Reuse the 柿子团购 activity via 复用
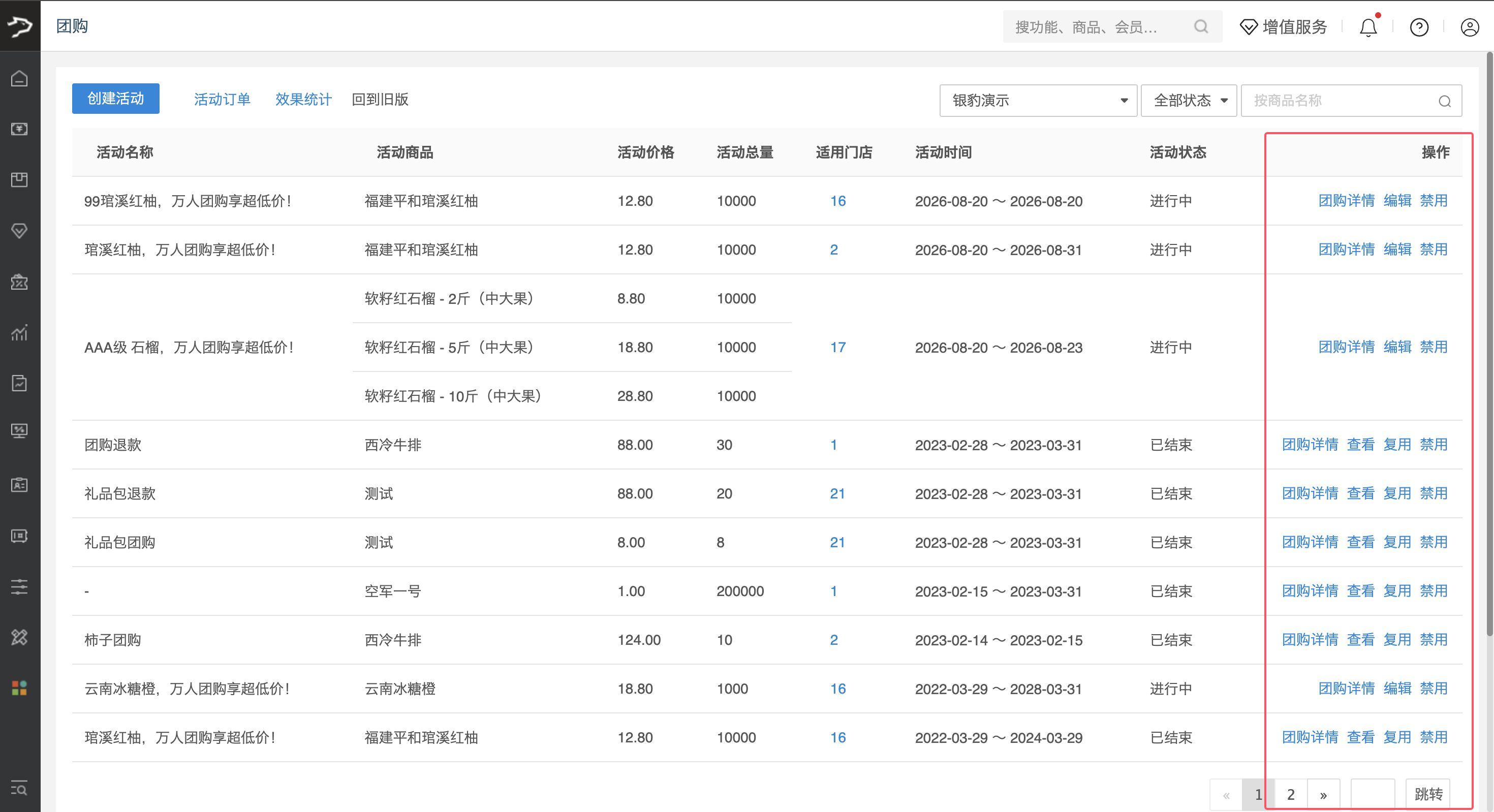 pos(1397,639)
